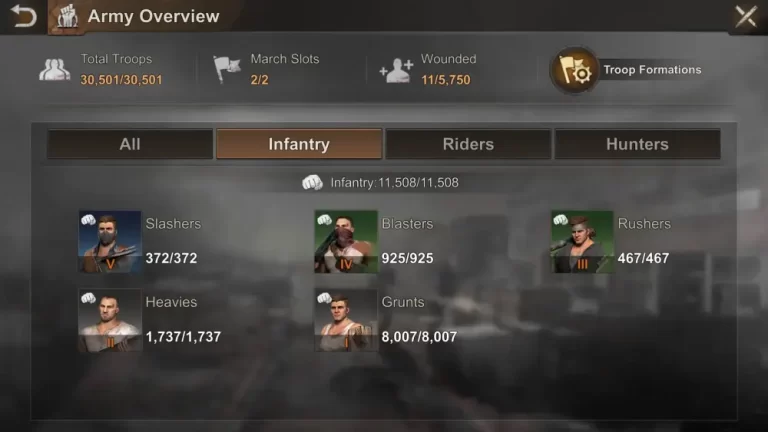Tap the Wounded person plus icon
Viewport: 768px width, 432px height.
tap(397, 71)
